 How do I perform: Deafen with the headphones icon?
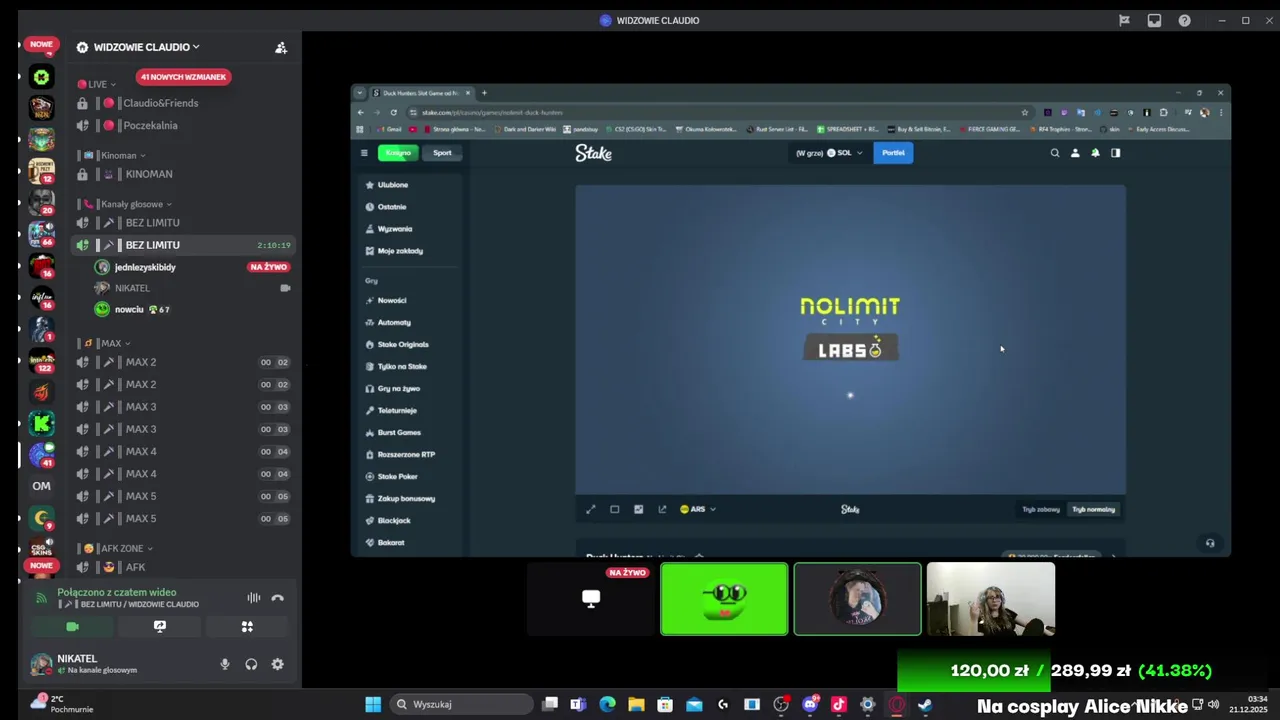tap(251, 664)
